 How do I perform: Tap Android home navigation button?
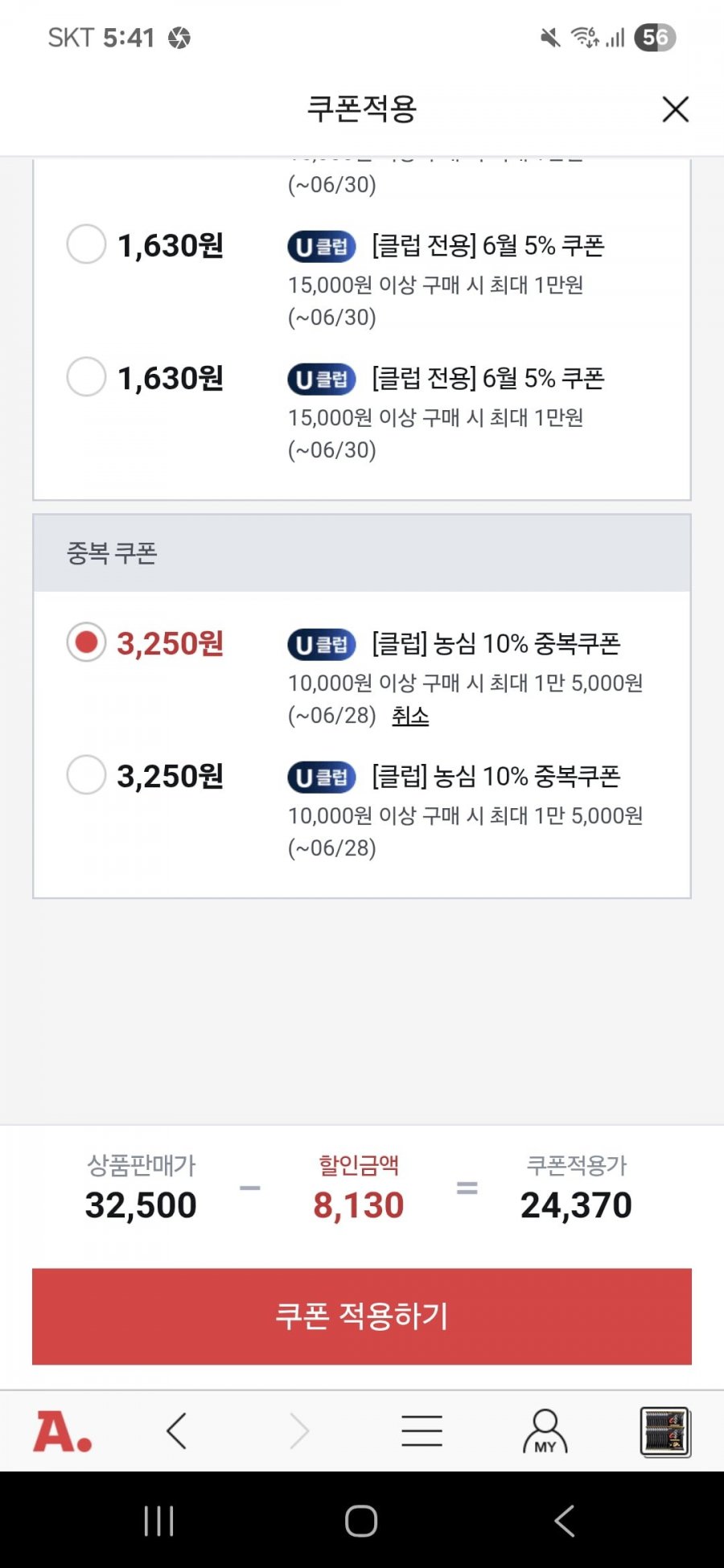coord(361,1521)
